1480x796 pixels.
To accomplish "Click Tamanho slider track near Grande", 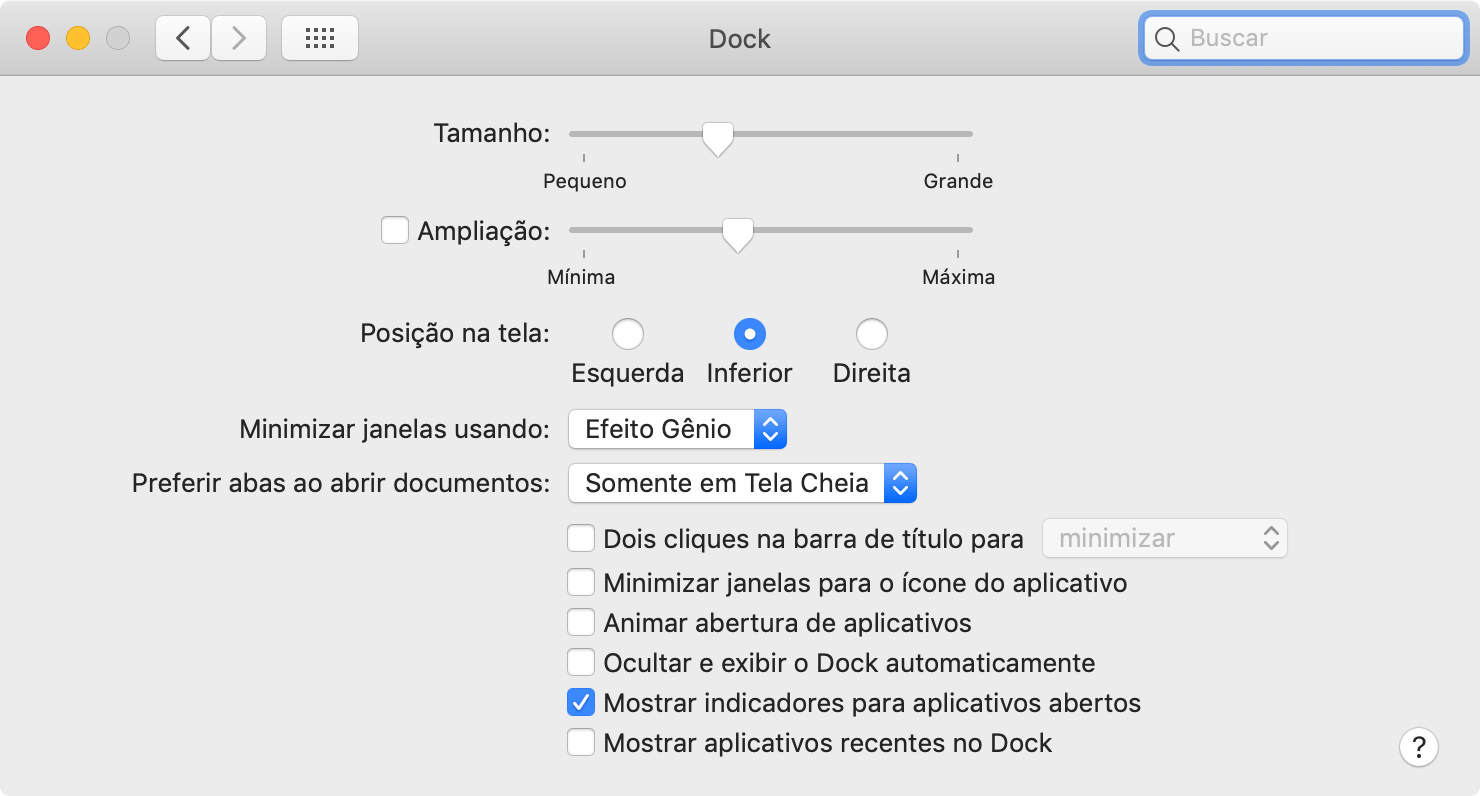I will point(957,133).
